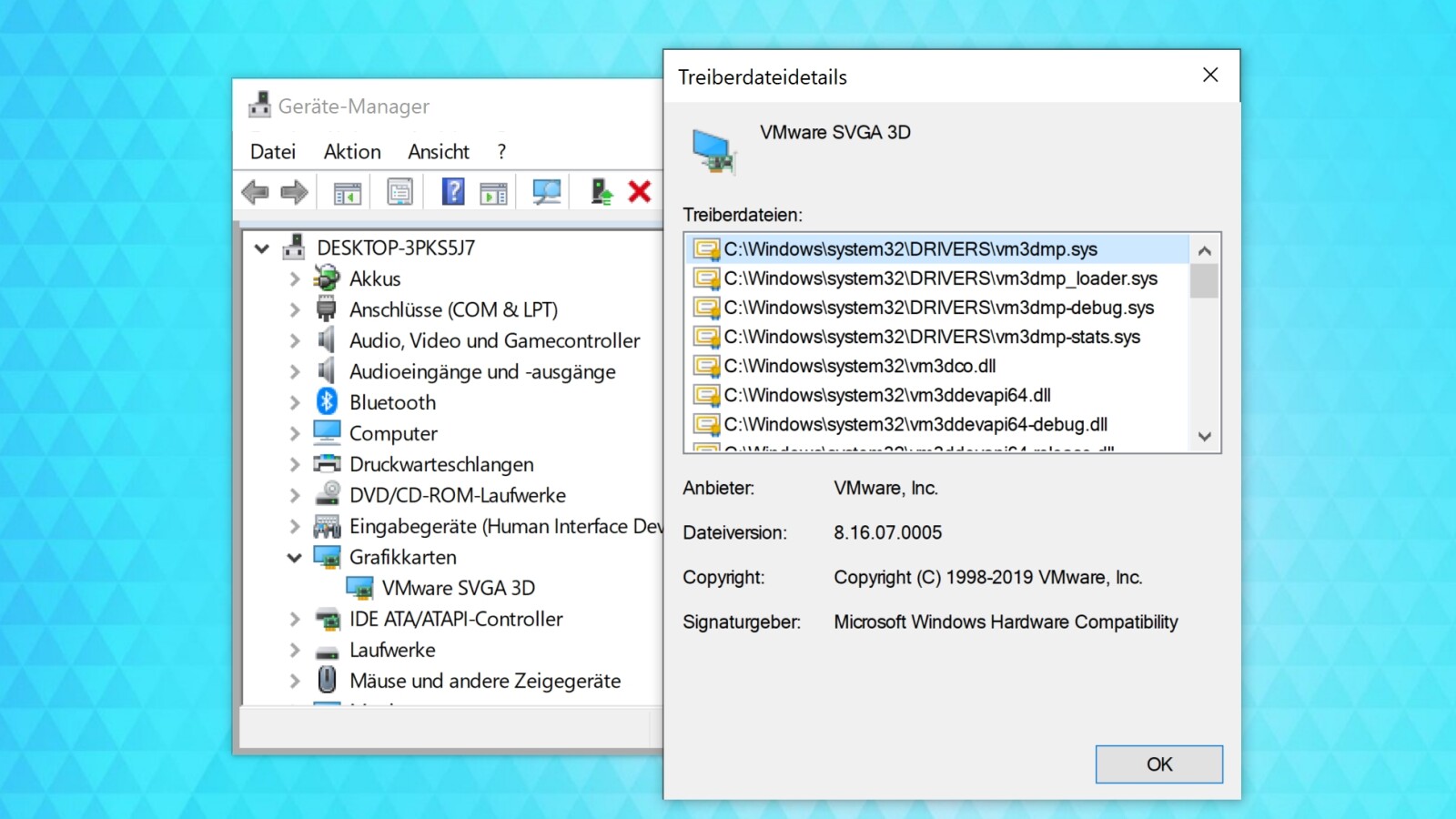Image resolution: width=1456 pixels, height=819 pixels.
Task: Click the blue Help question mark icon
Action: pos(453,191)
